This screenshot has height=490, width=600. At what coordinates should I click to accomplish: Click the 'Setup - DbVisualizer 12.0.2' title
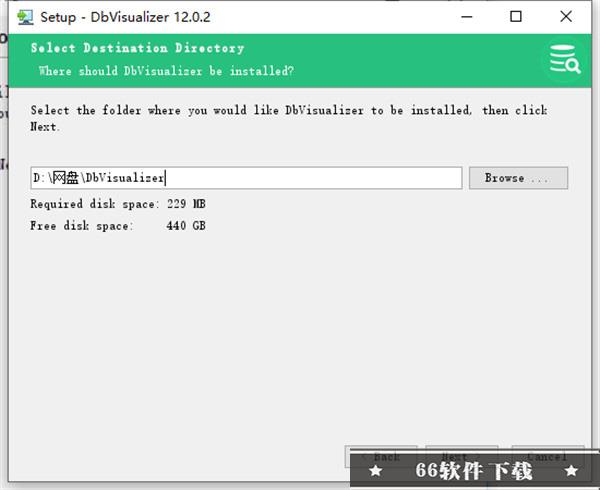[125, 17]
